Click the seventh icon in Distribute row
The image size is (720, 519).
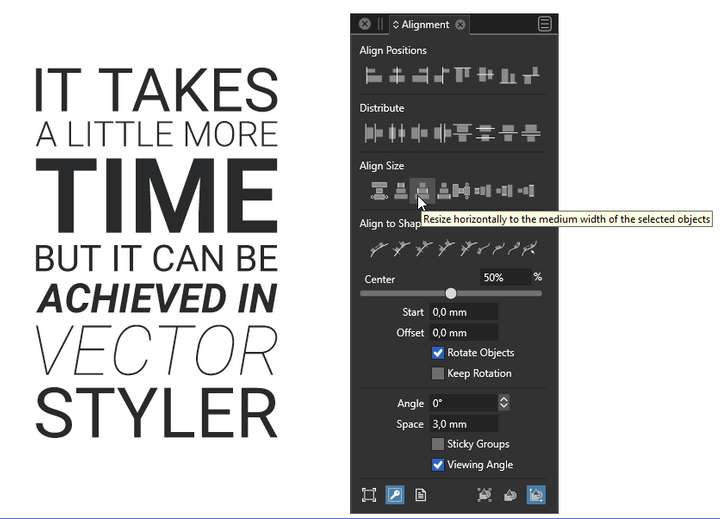[508, 133]
